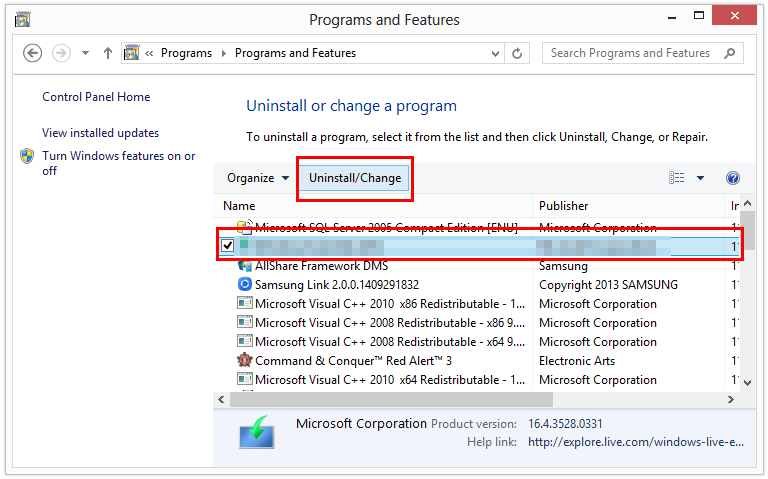Go up one level with Up arrow
This screenshot has width=768, height=479.
[108, 53]
